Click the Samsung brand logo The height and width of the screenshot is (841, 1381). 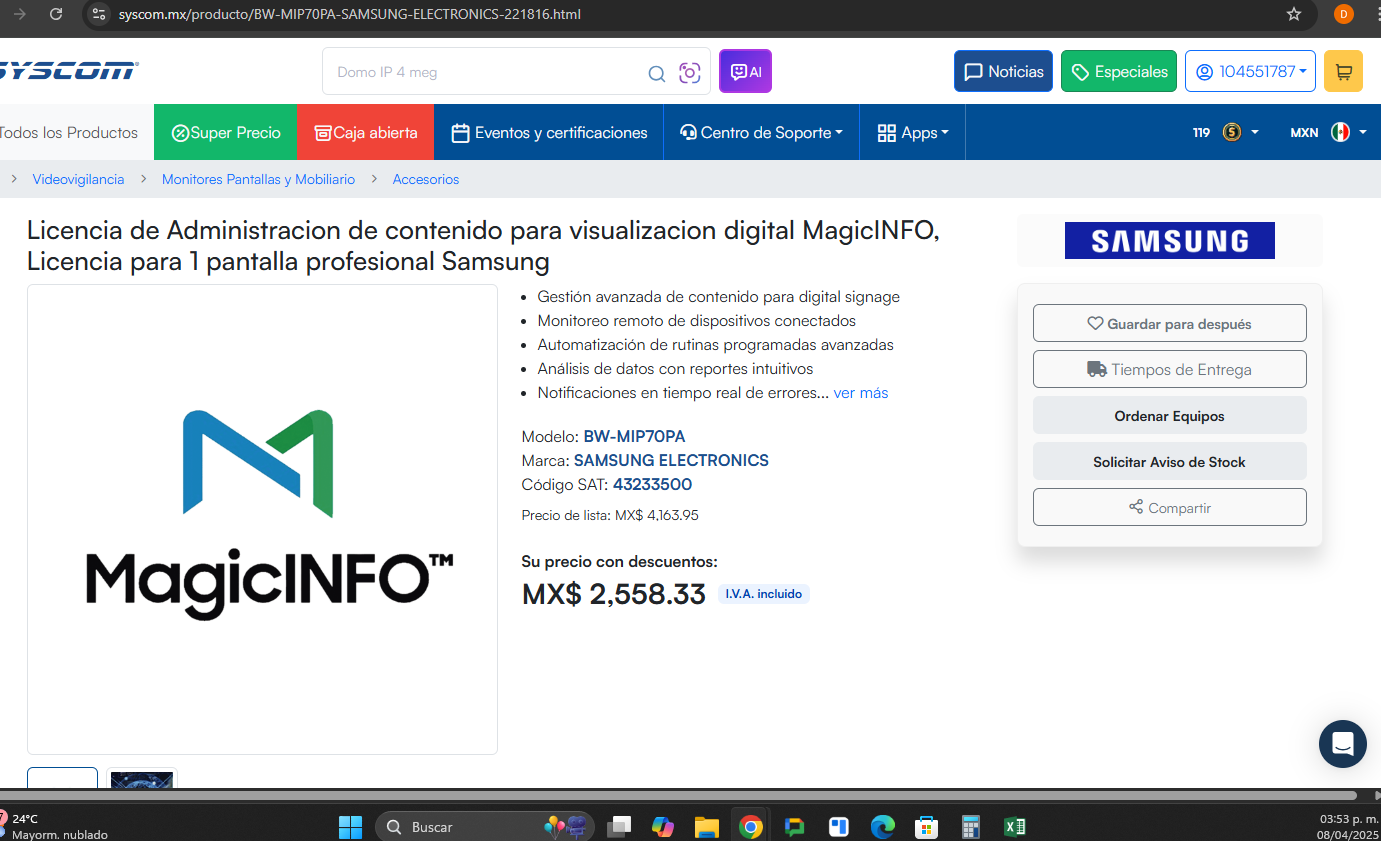1170,240
